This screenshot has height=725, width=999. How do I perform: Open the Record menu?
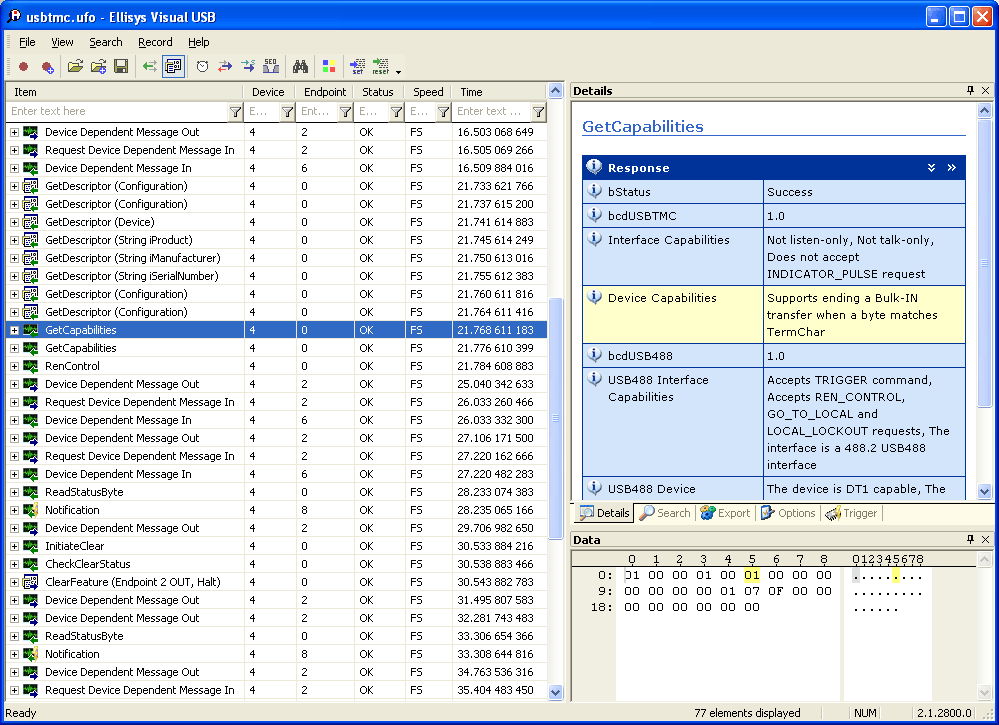tap(155, 42)
